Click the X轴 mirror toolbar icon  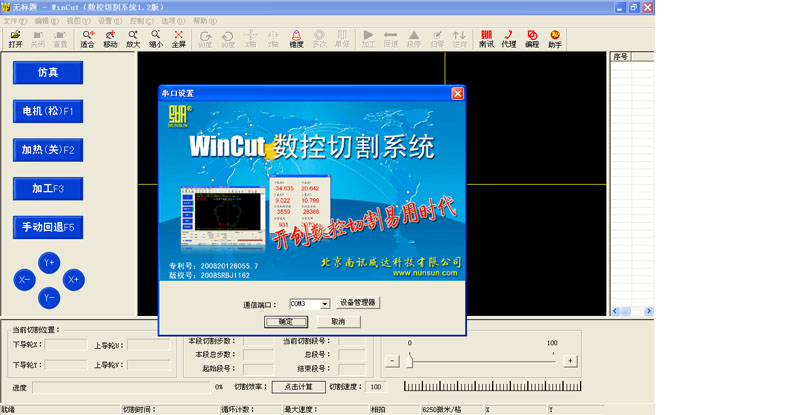[x=251, y=39]
